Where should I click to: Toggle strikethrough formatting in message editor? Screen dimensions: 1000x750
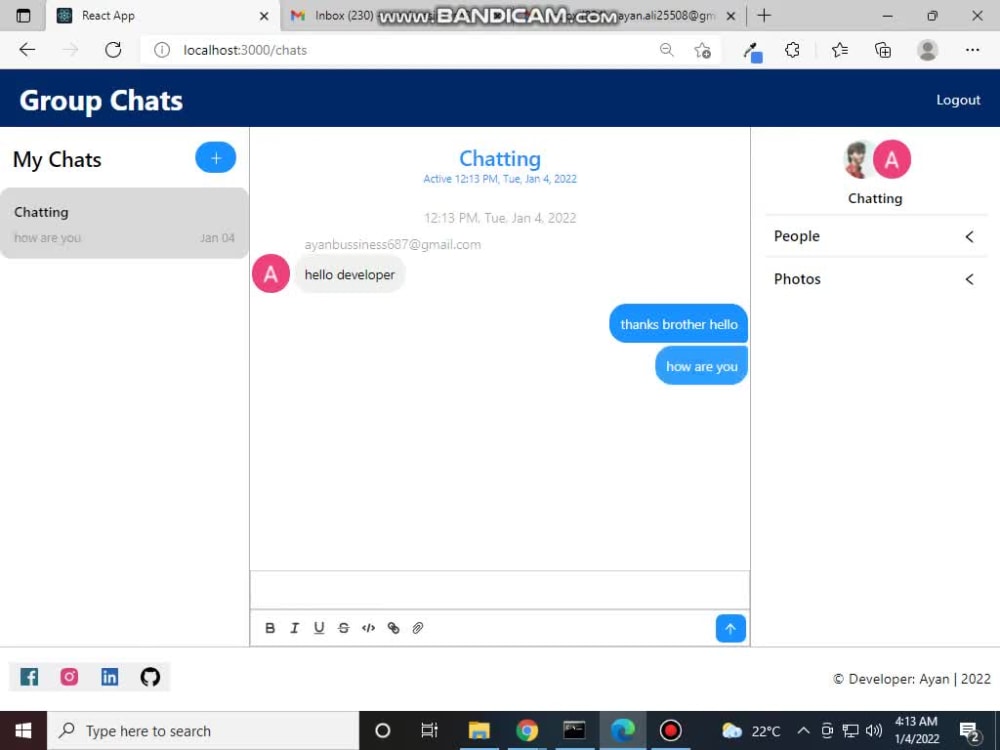343,628
